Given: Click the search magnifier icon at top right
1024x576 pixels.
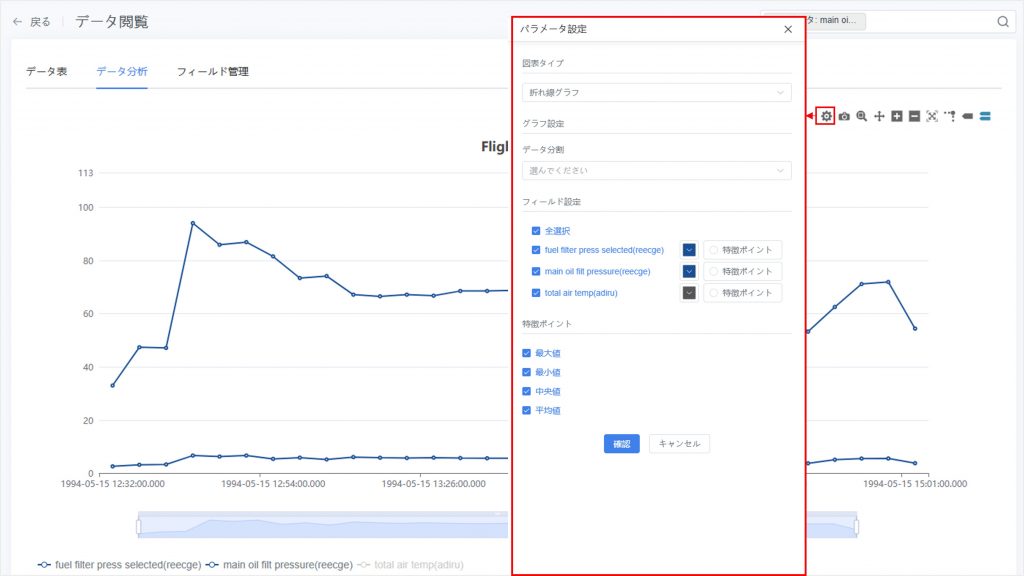Looking at the screenshot, I should click(1003, 22).
